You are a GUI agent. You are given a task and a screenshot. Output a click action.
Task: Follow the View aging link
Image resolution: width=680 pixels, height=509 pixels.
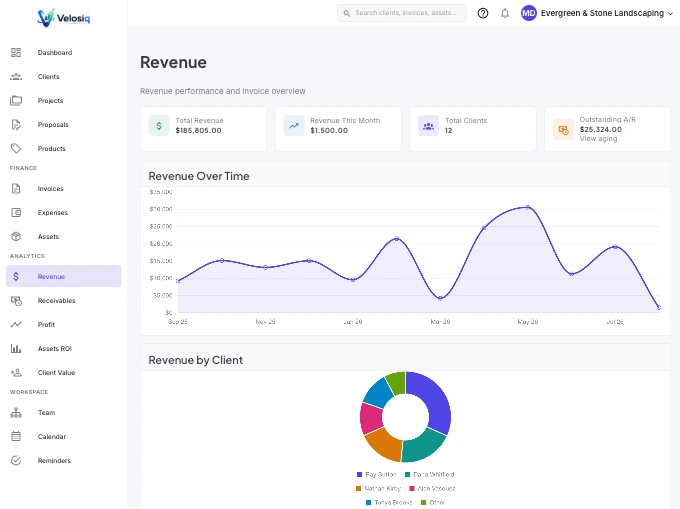pyautogui.click(x=598, y=139)
